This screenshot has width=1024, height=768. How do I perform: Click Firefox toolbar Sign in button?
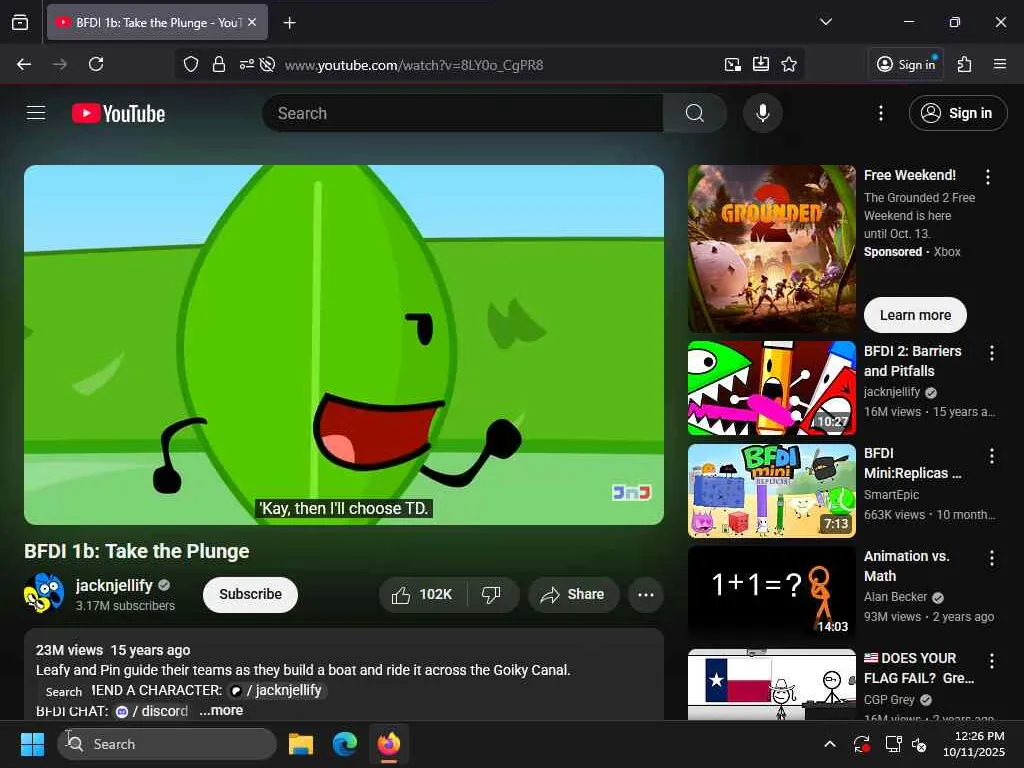coord(906,64)
